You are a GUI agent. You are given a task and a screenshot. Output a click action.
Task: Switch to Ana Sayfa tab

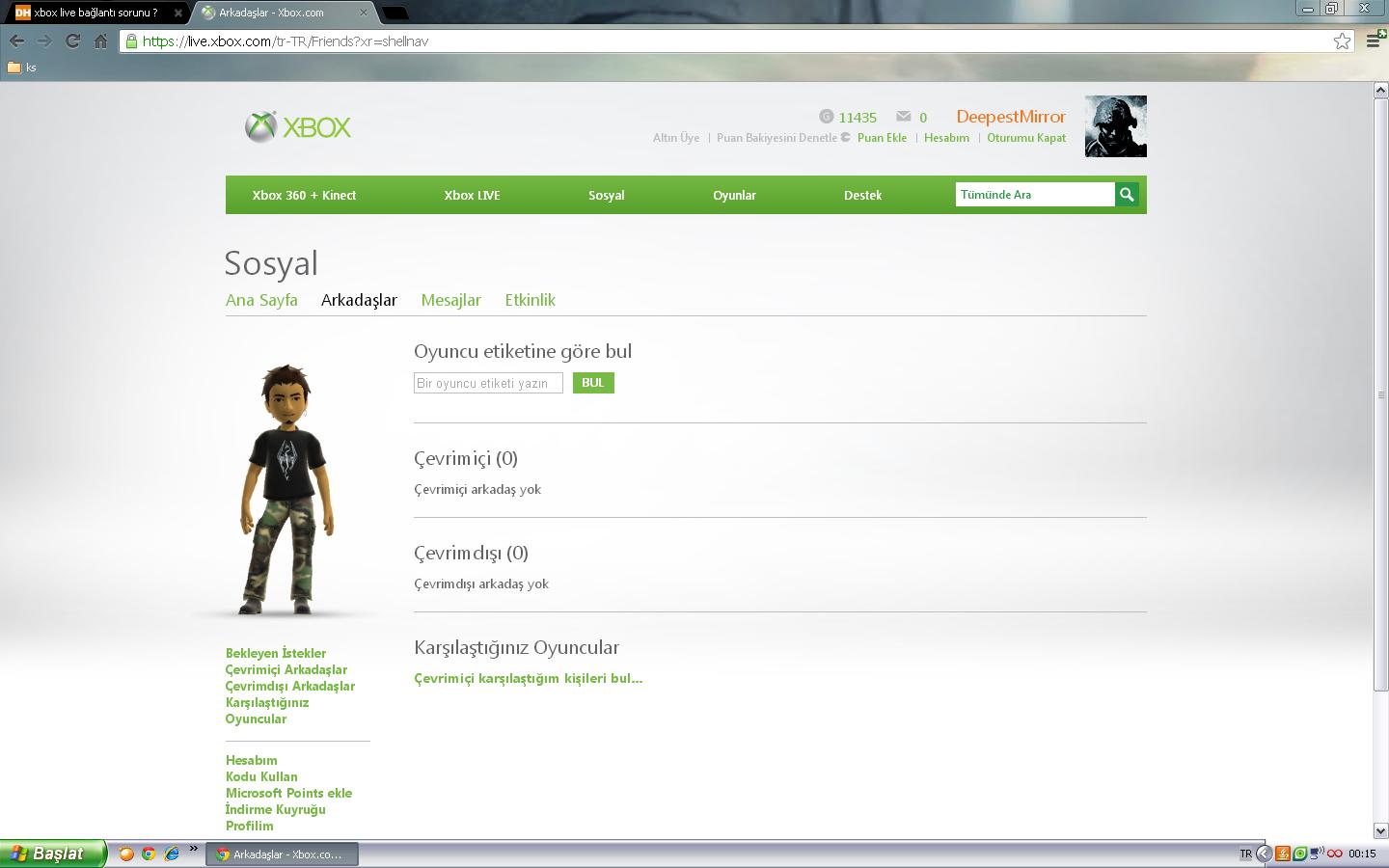pos(261,300)
